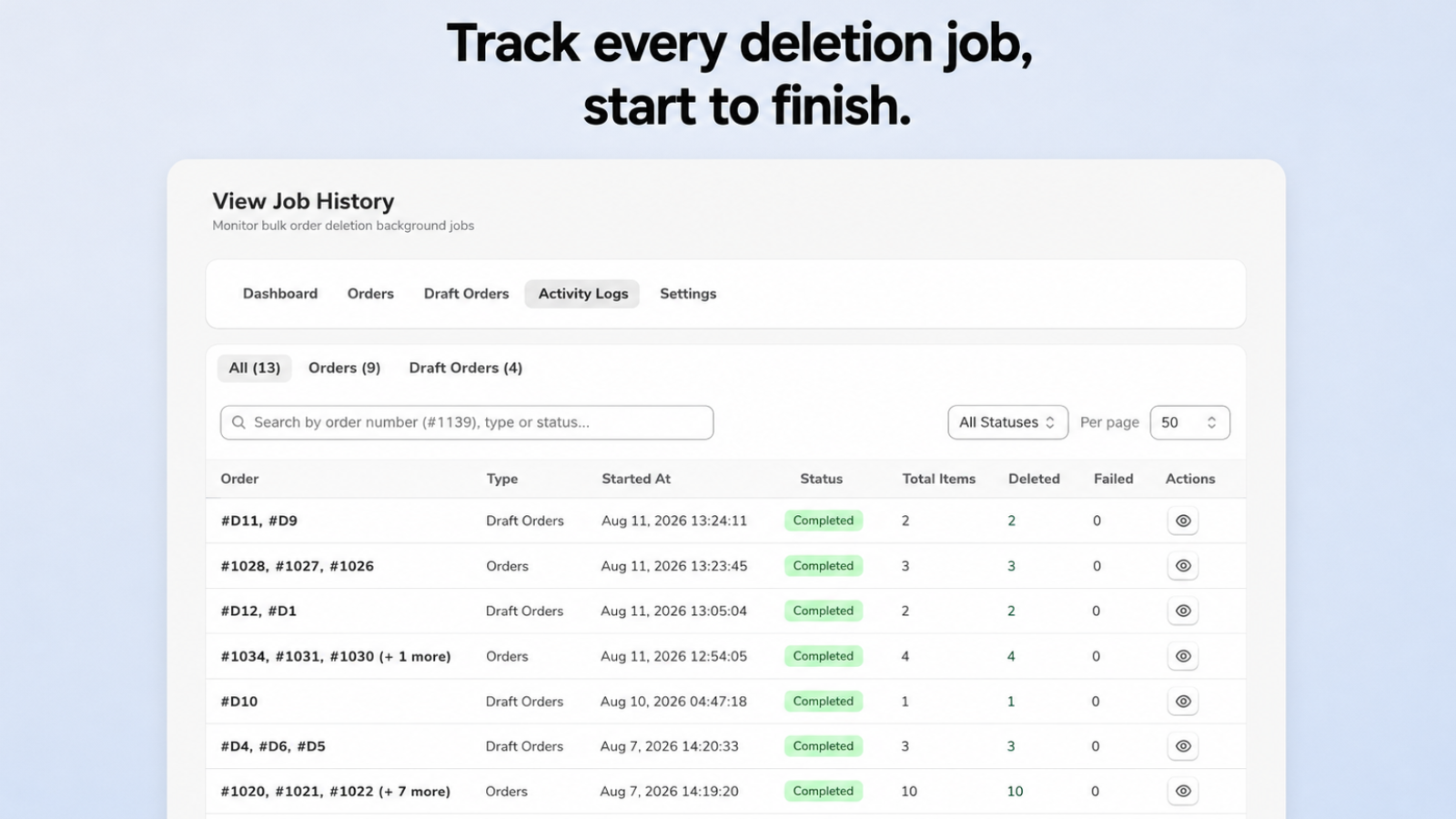
Task: Focus the order number search field
Action: (466, 422)
